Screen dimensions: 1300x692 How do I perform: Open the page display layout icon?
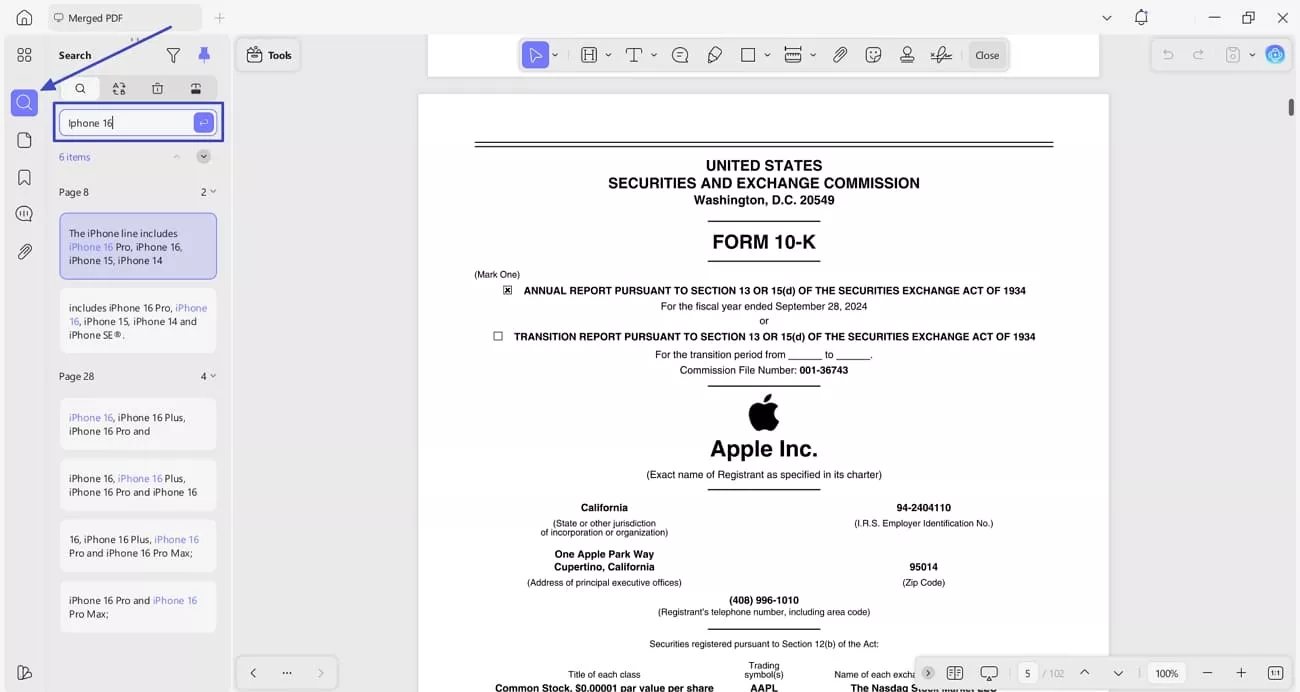click(x=955, y=673)
